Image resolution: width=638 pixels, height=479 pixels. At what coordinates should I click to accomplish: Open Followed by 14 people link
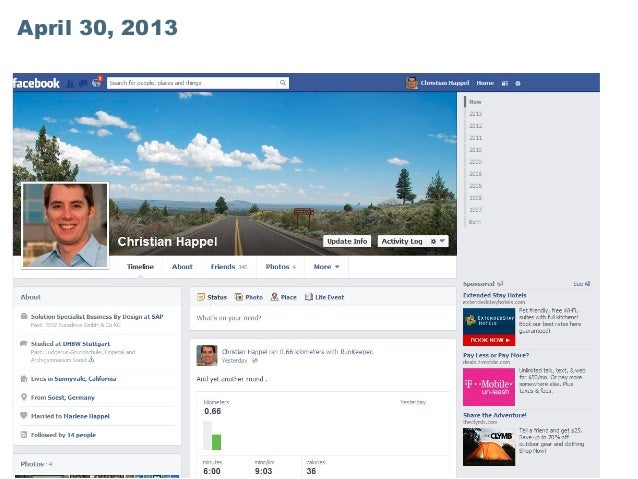63,435
